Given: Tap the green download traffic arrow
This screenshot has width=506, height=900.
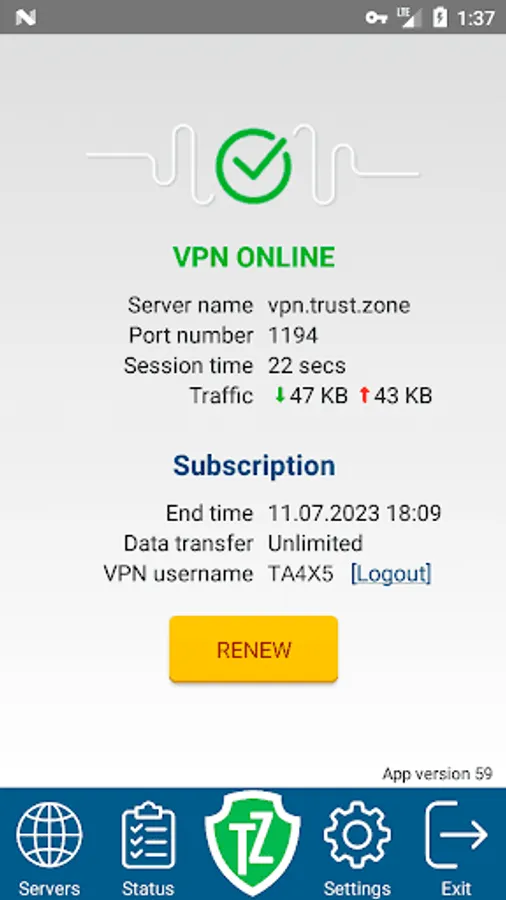Looking at the screenshot, I should [x=280, y=395].
